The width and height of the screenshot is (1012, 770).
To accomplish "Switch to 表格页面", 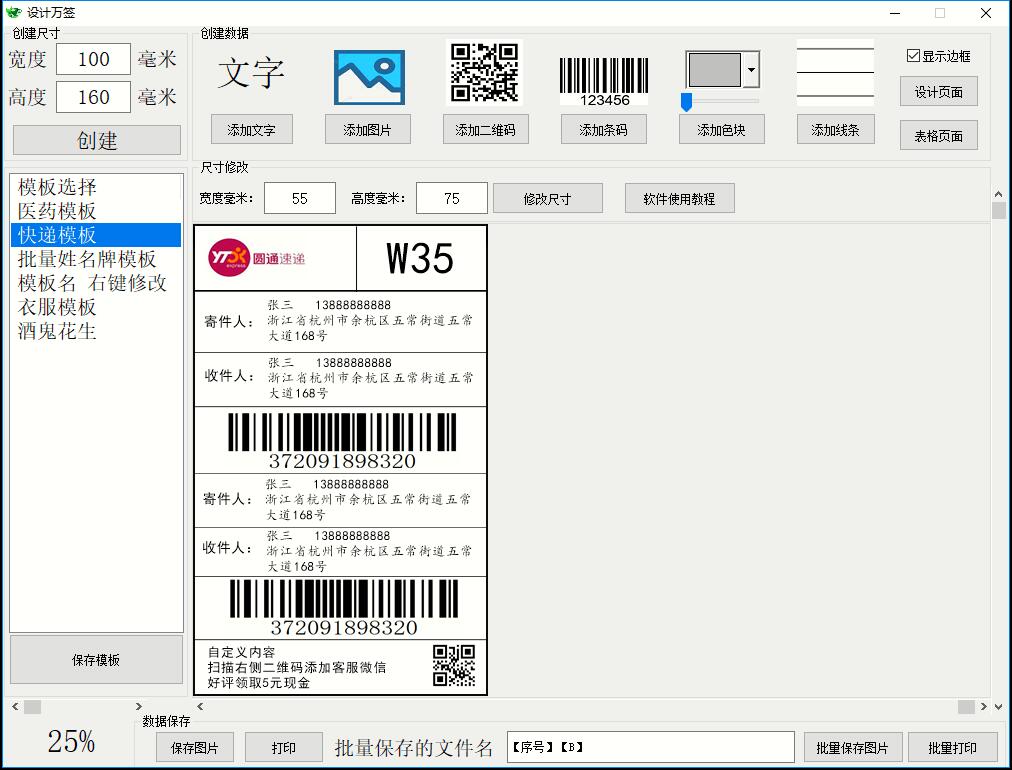I will coord(938,136).
